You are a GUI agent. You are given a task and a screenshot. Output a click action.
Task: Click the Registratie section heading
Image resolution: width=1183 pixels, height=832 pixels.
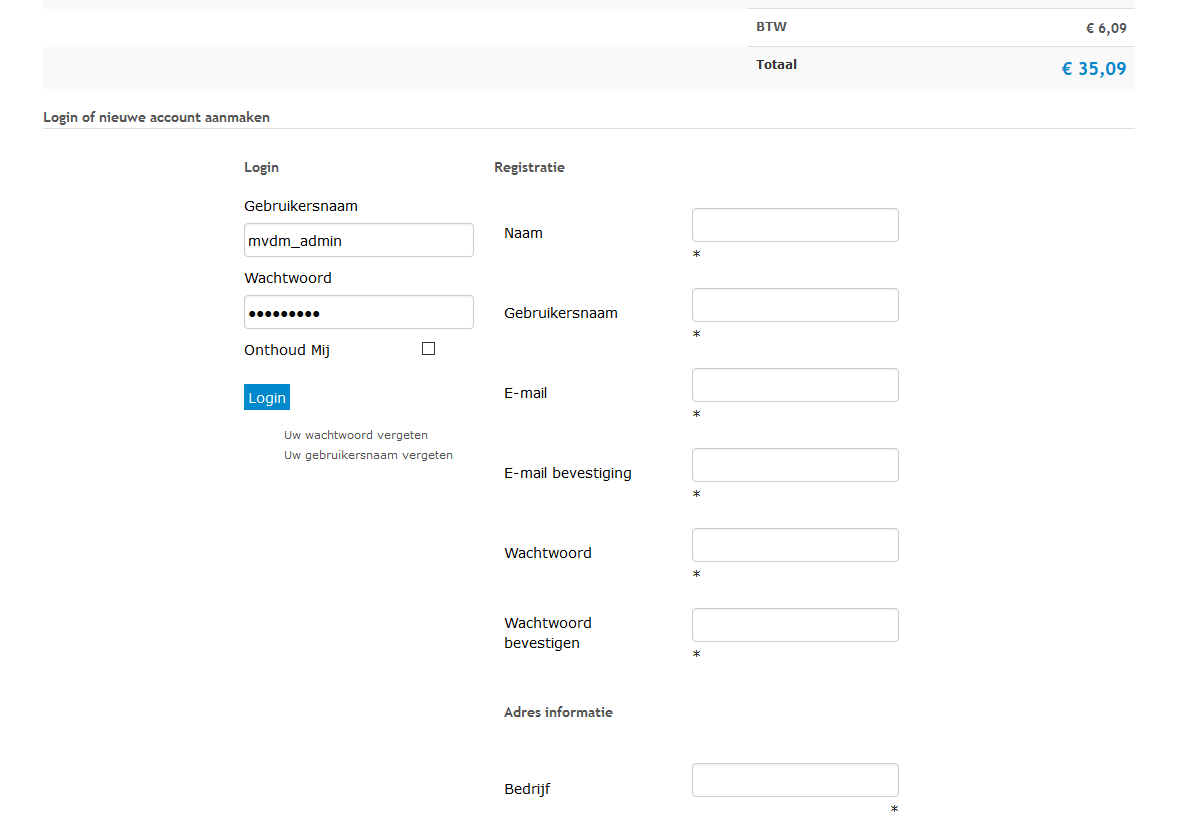pos(529,167)
